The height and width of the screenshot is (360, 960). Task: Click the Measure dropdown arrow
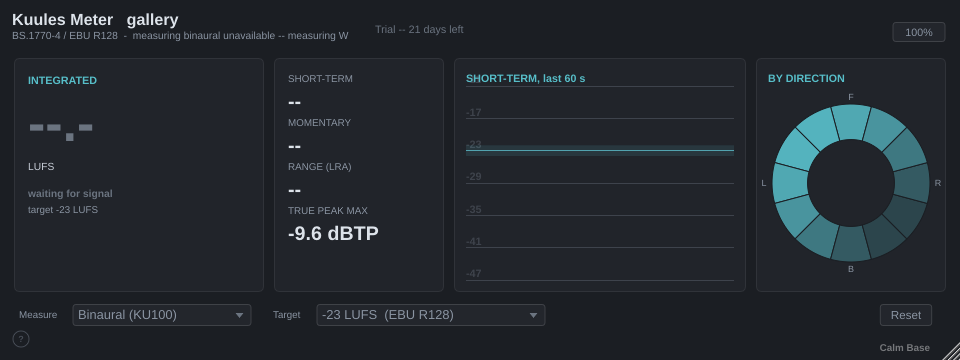click(x=239, y=315)
